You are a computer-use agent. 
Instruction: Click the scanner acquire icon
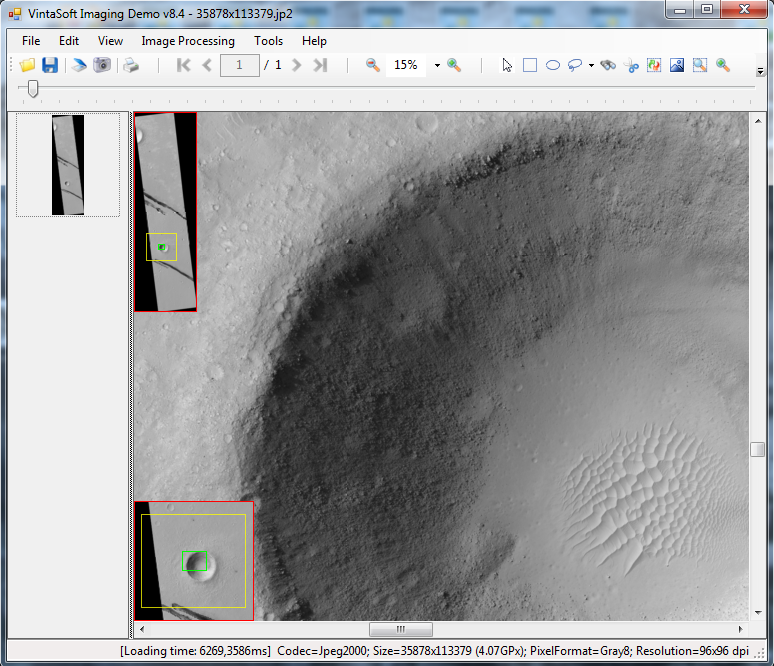[79, 65]
